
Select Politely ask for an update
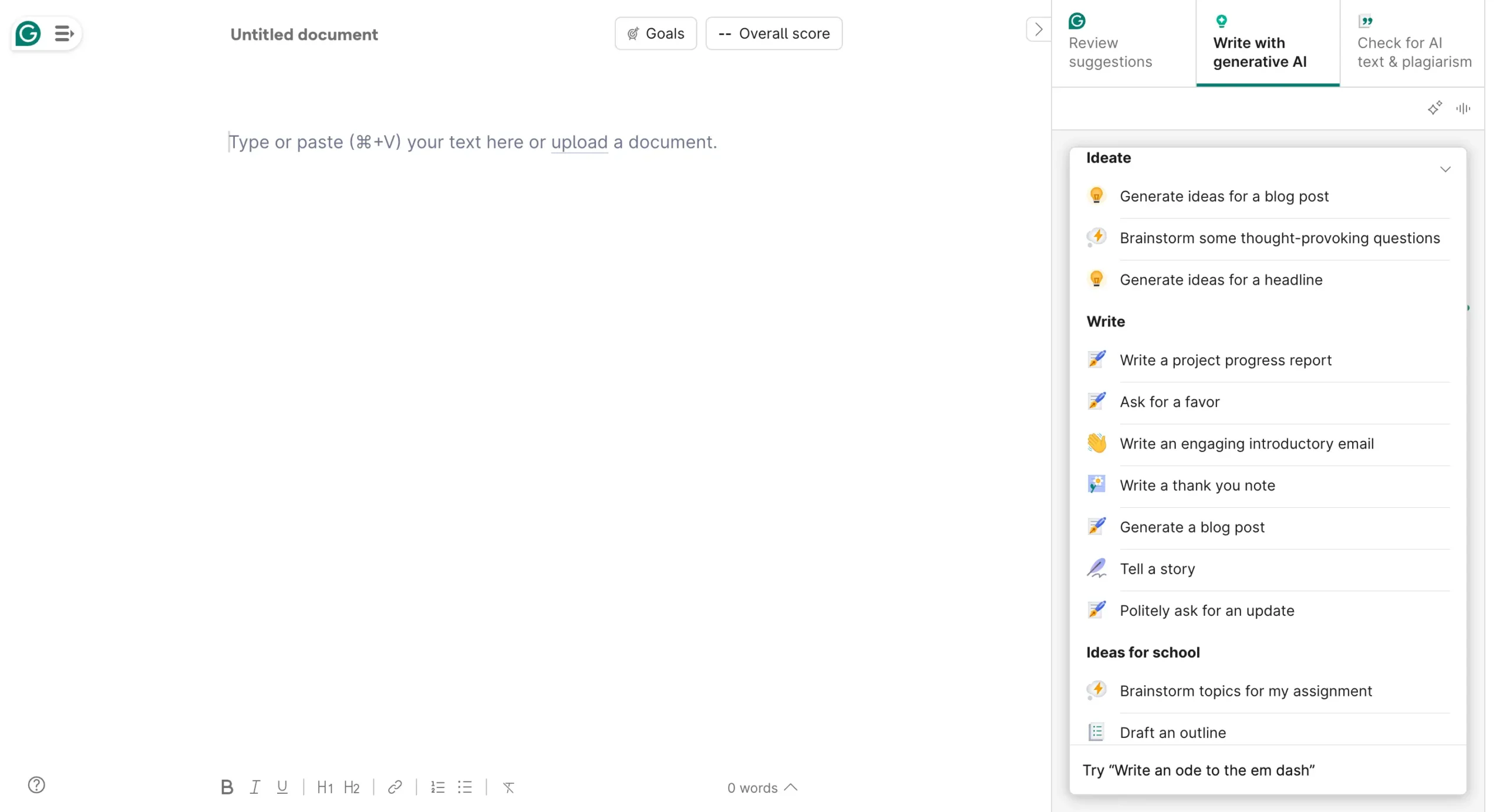(x=1268, y=610)
